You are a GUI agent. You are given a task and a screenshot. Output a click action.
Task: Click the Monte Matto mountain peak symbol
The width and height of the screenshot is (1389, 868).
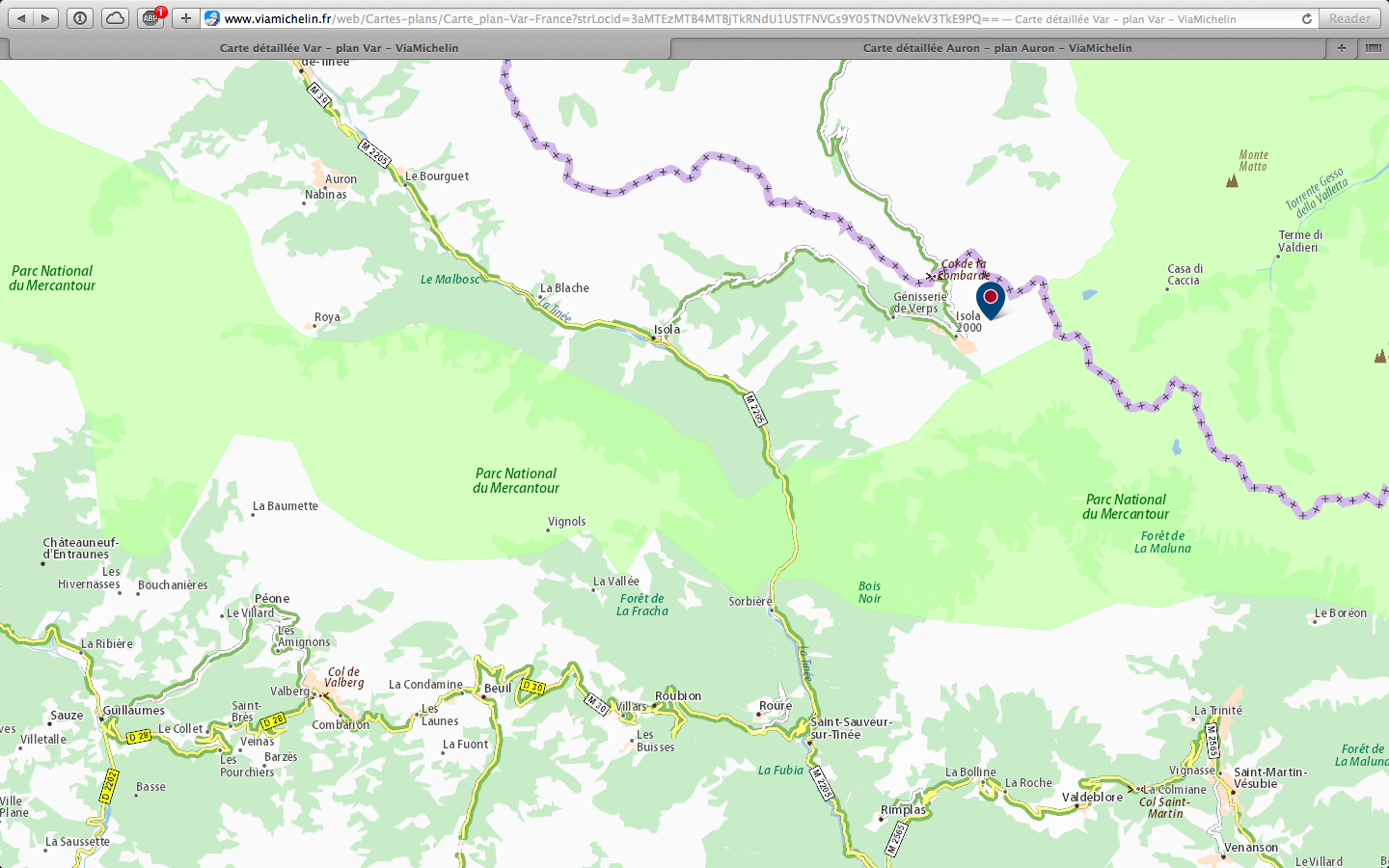click(1232, 180)
